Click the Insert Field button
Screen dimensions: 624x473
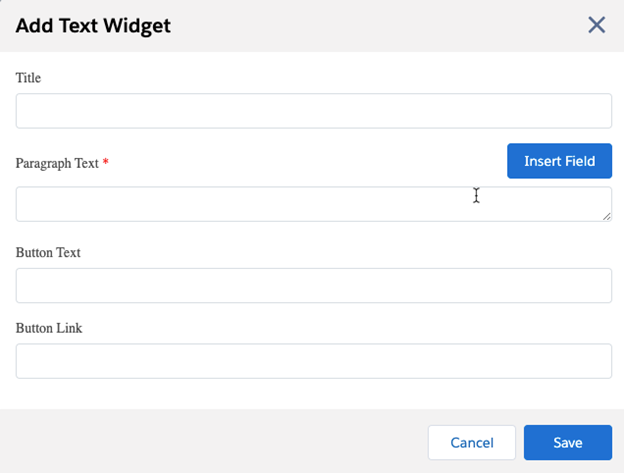coord(559,161)
